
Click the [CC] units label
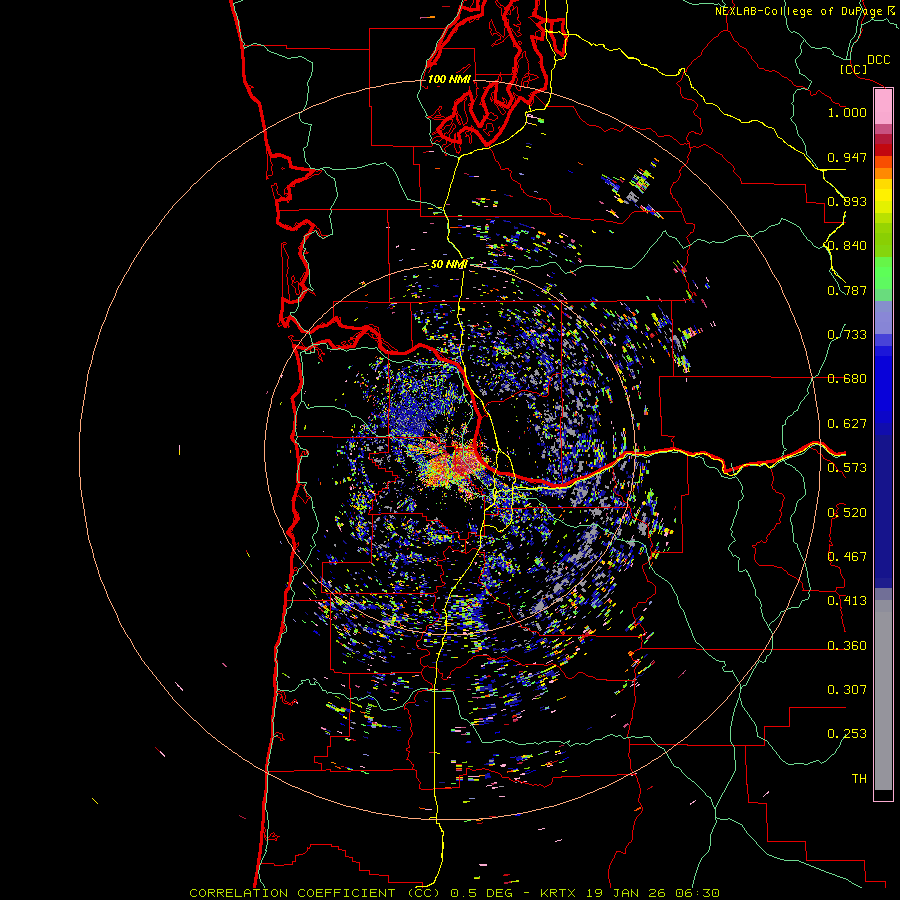pos(853,69)
